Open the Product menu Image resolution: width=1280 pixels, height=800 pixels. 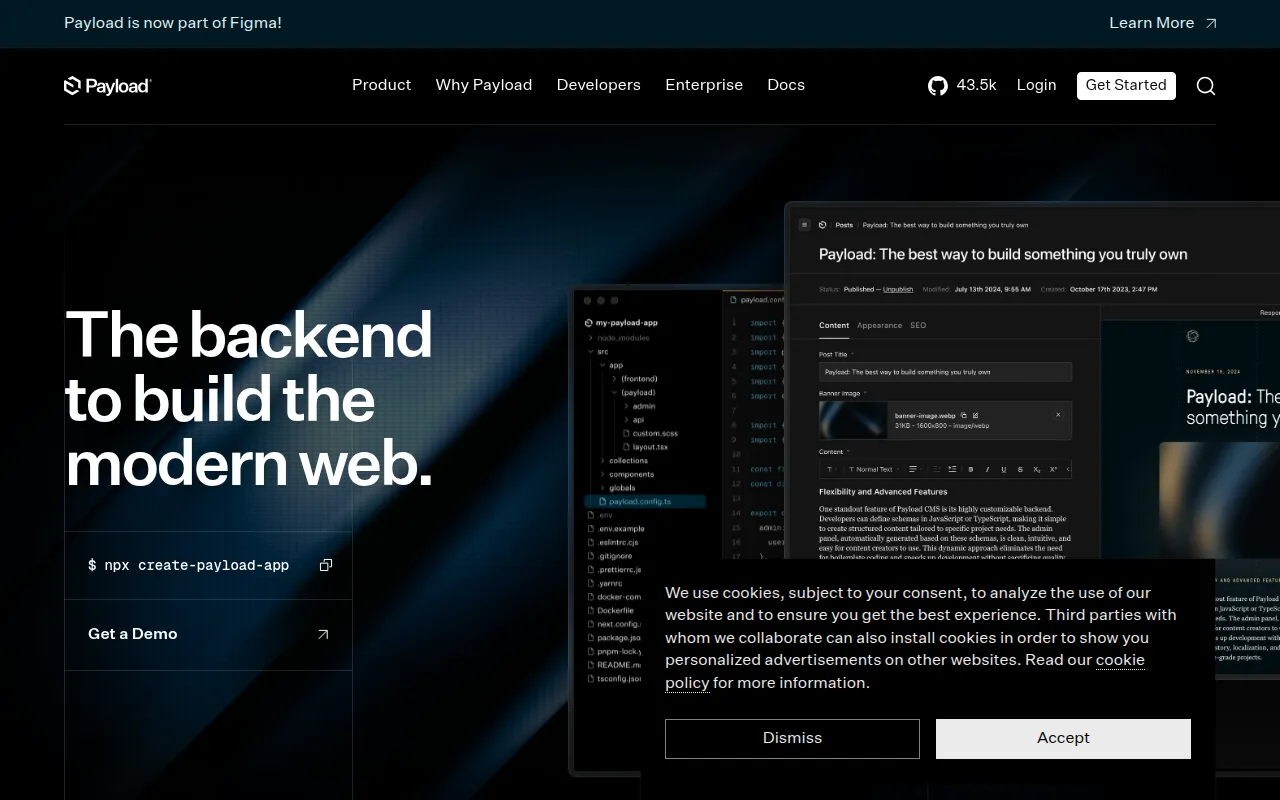(382, 85)
